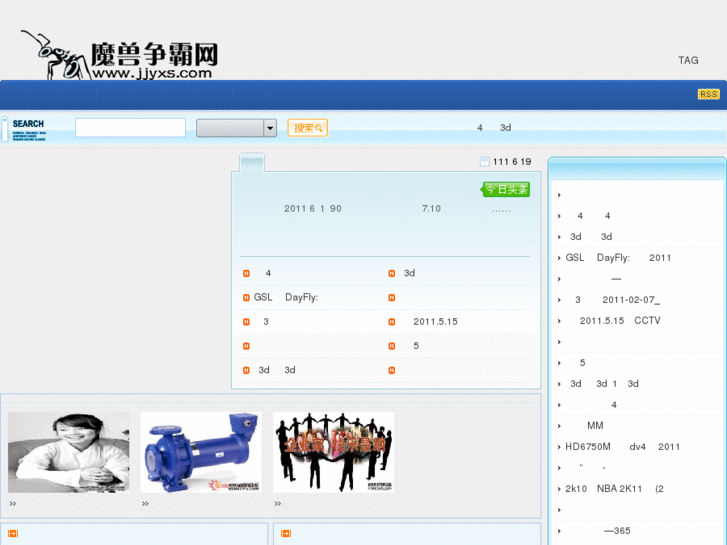Click the green 今日头条 badge
727x545 pixels.
pyautogui.click(x=505, y=189)
